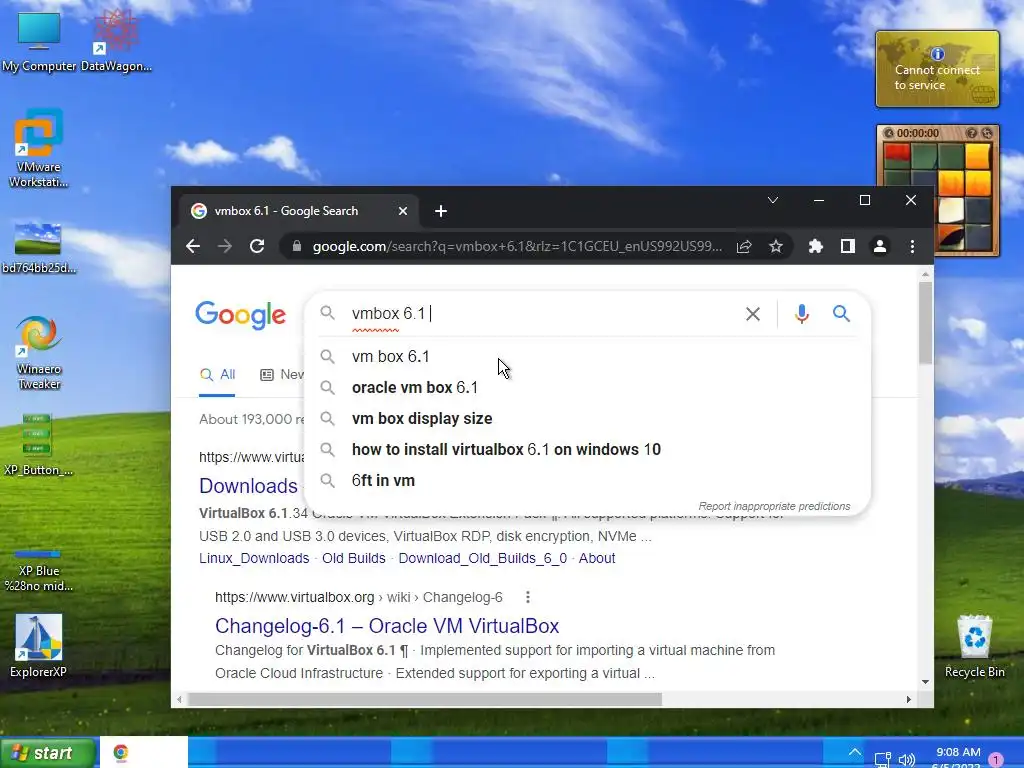Click the Chrome taskbar button

coord(144,753)
